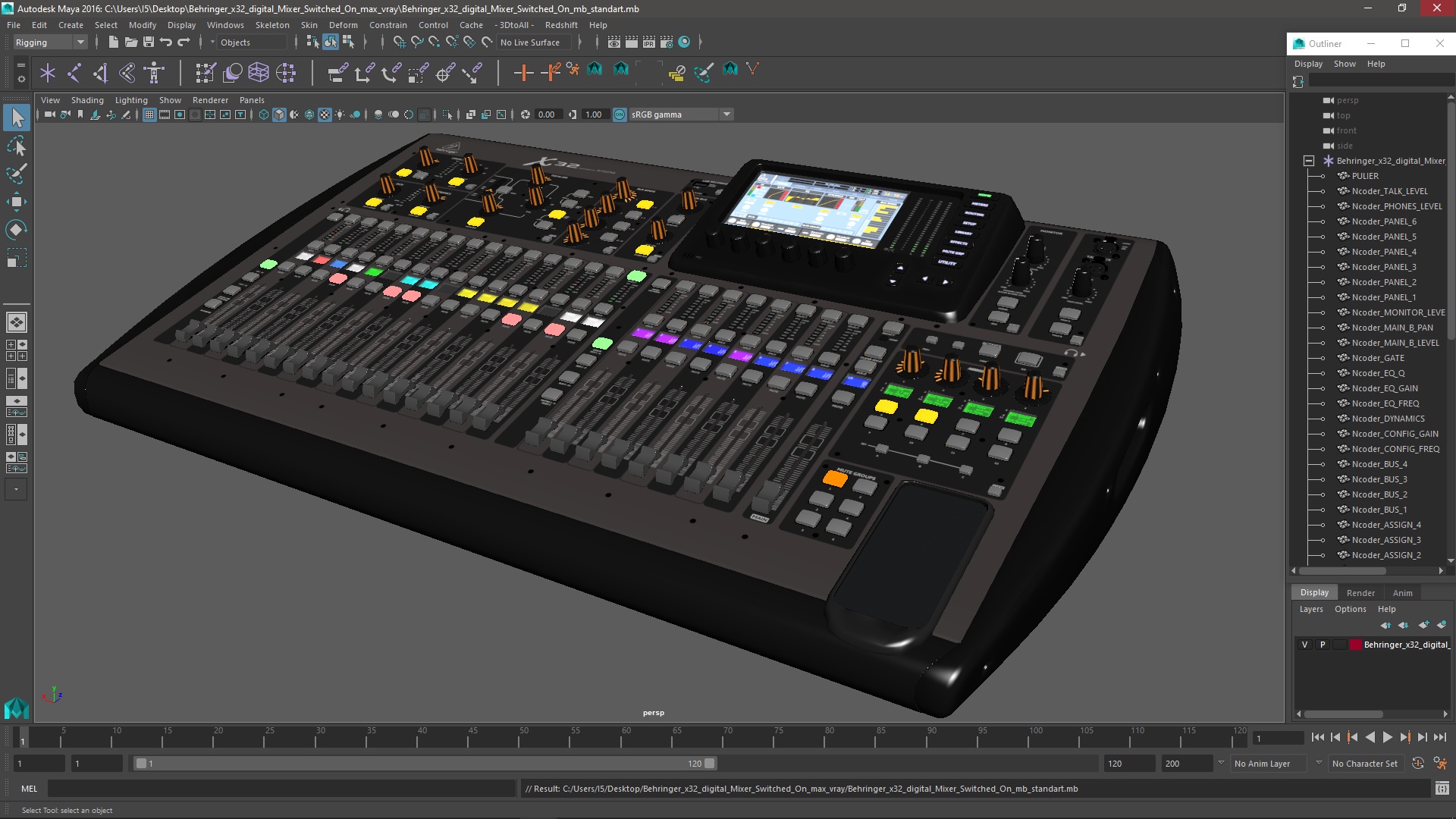Open the Render View window
1456x819 pixels.
(x=614, y=42)
